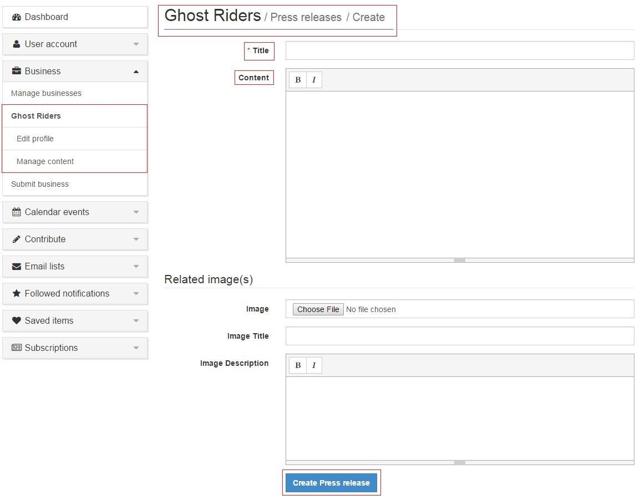Click the User account person icon
This screenshot has width=640, height=500.
pyautogui.click(x=16, y=44)
